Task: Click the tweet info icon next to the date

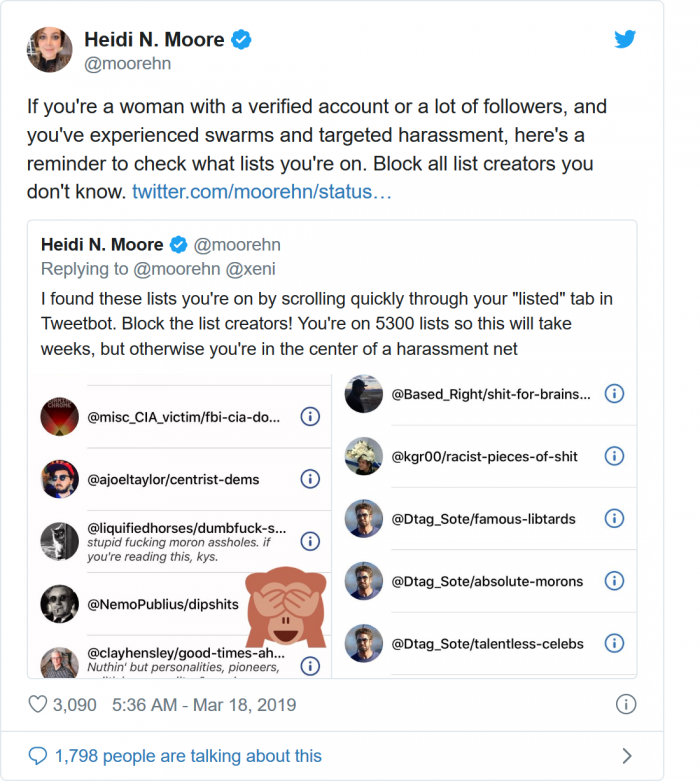Action: coord(626,704)
